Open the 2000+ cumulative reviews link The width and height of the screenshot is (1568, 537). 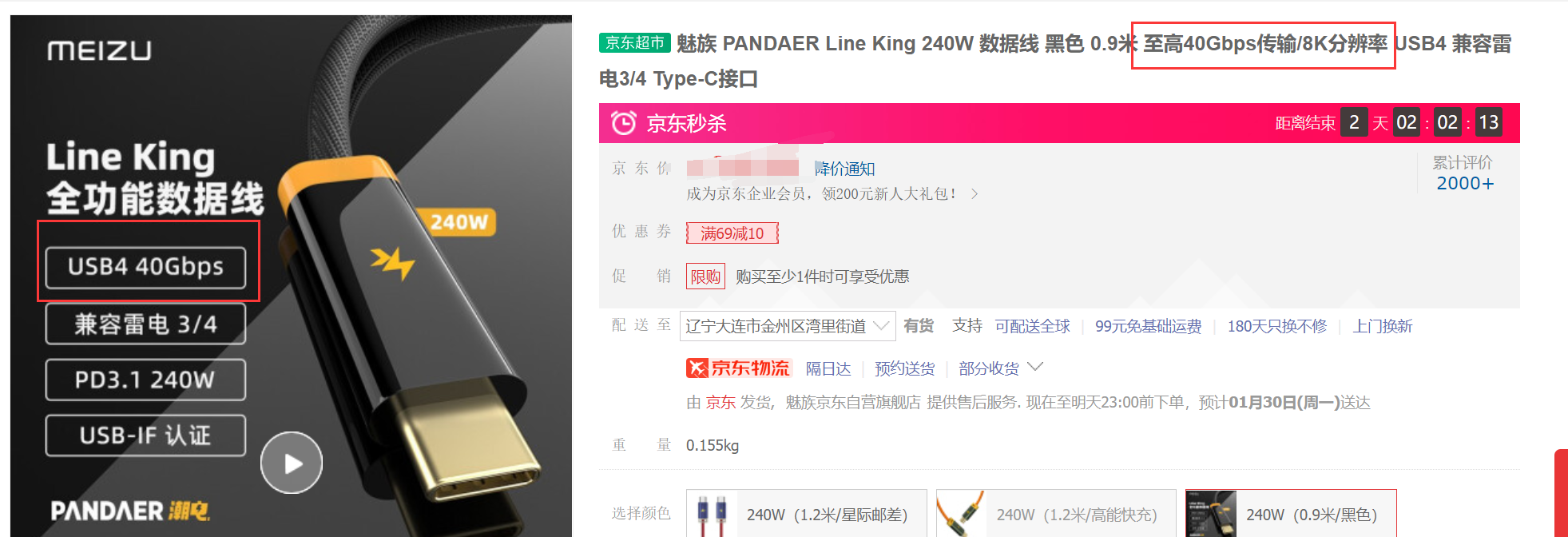pyautogui.click(x=1464, y=183)
